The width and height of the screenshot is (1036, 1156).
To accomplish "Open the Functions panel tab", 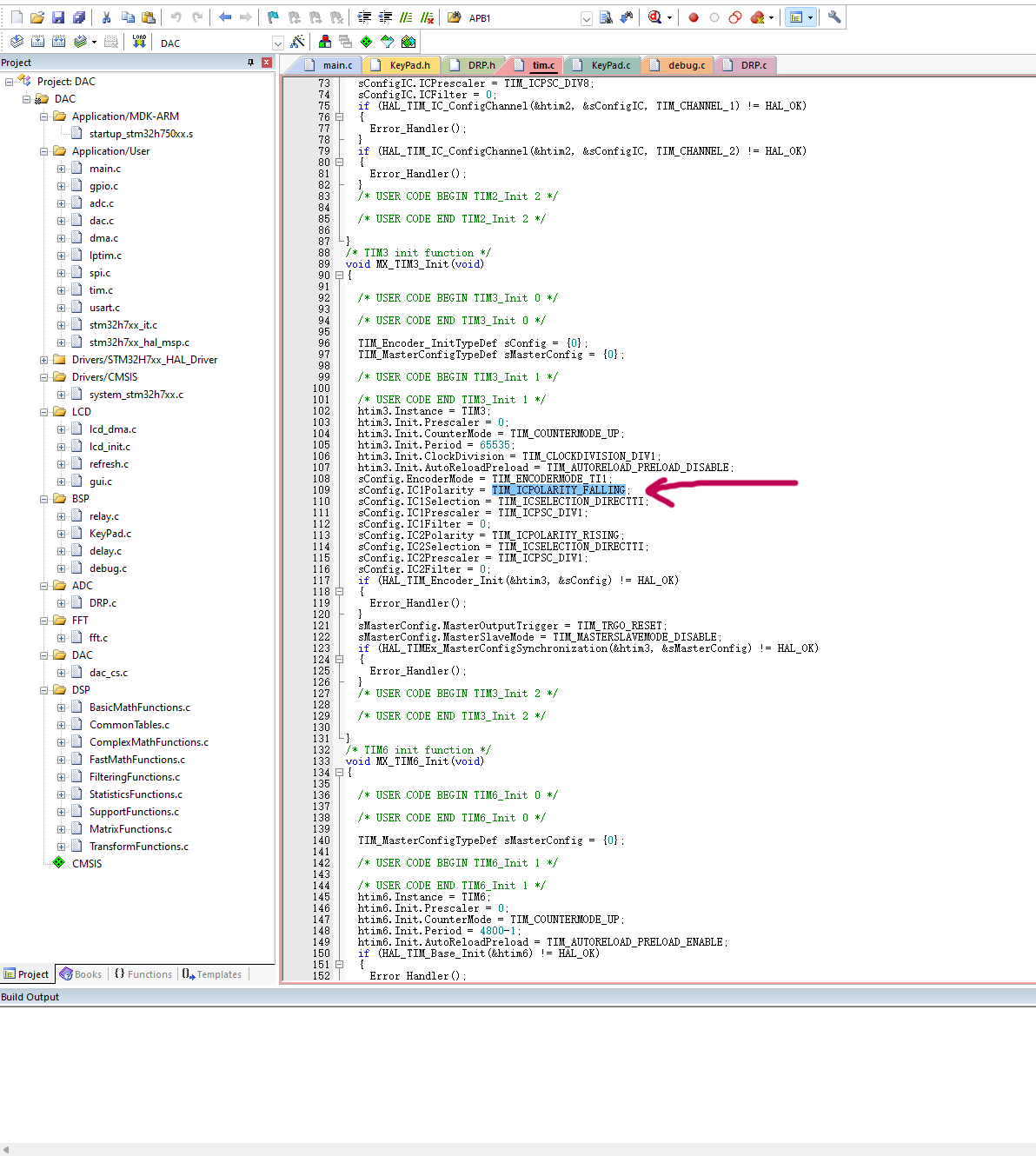I will (143, 974).
